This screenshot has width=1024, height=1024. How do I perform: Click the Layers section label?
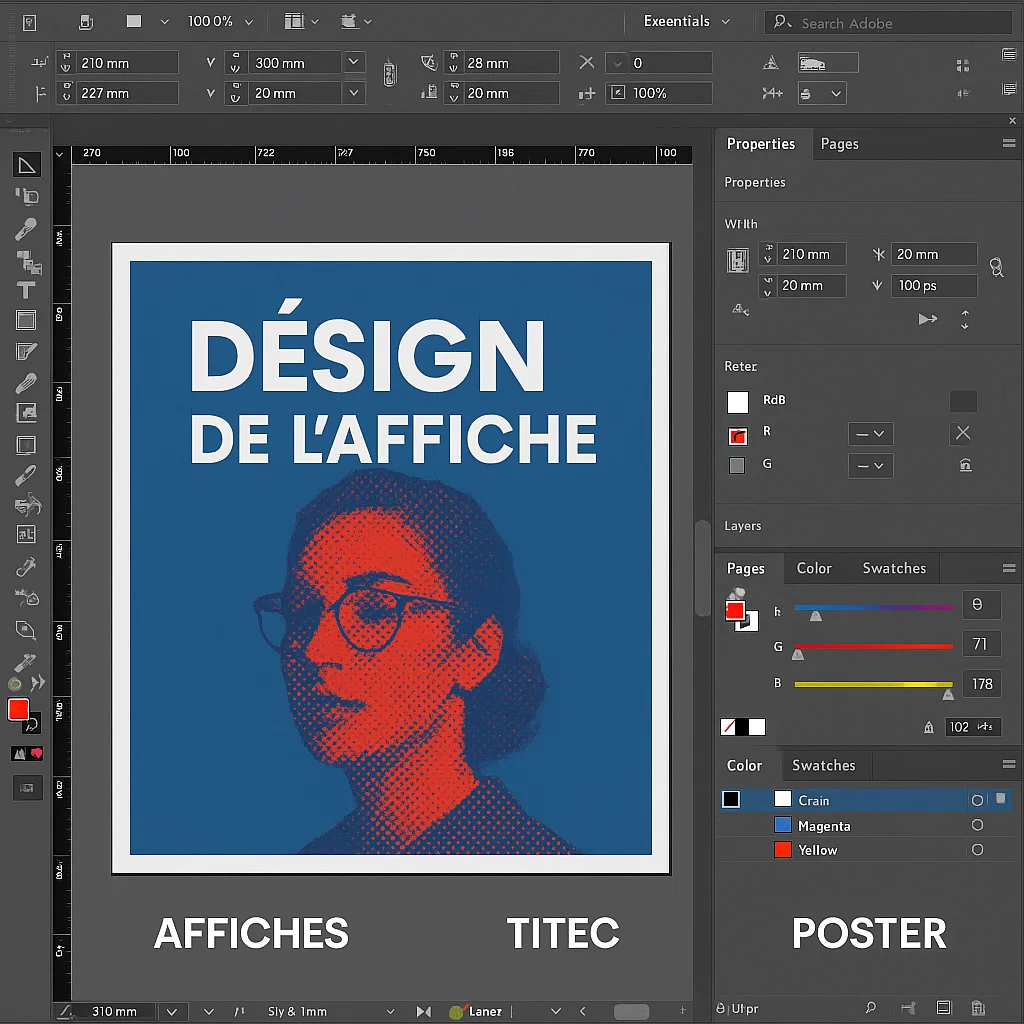point(743,526)
